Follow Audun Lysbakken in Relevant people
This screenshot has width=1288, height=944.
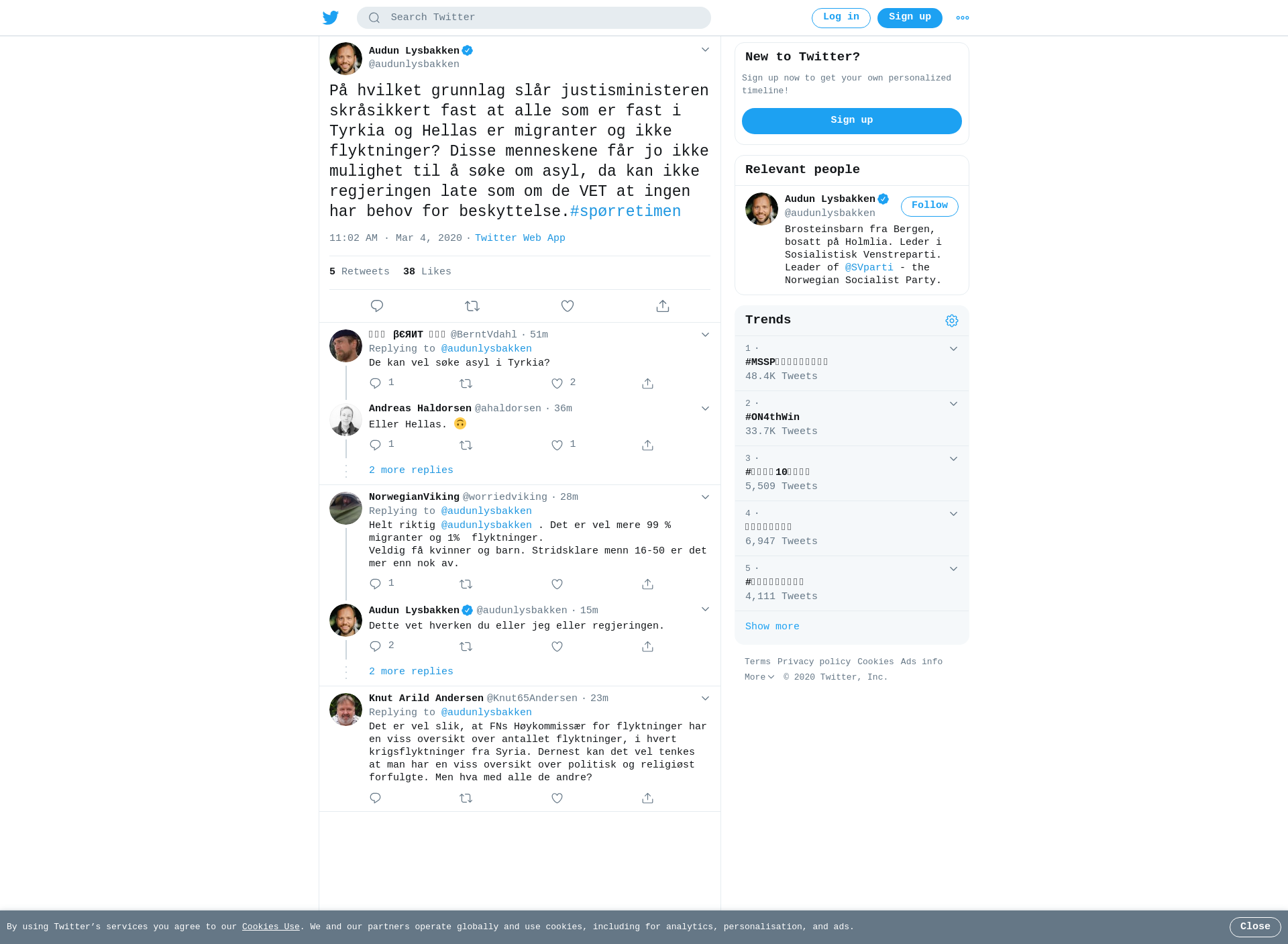930,207
